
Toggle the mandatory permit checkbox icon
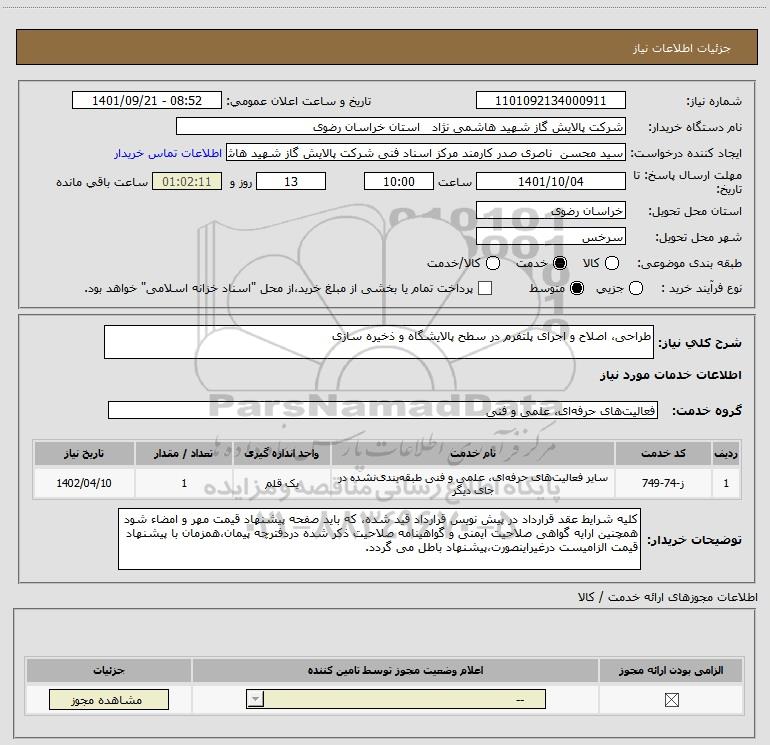click(x=671, y=700)
